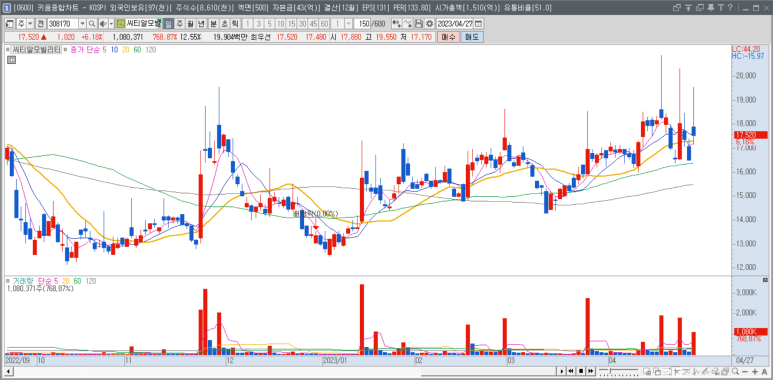Open the calendar date picker icon
This screenshot has height=380, width=773.
478,24
